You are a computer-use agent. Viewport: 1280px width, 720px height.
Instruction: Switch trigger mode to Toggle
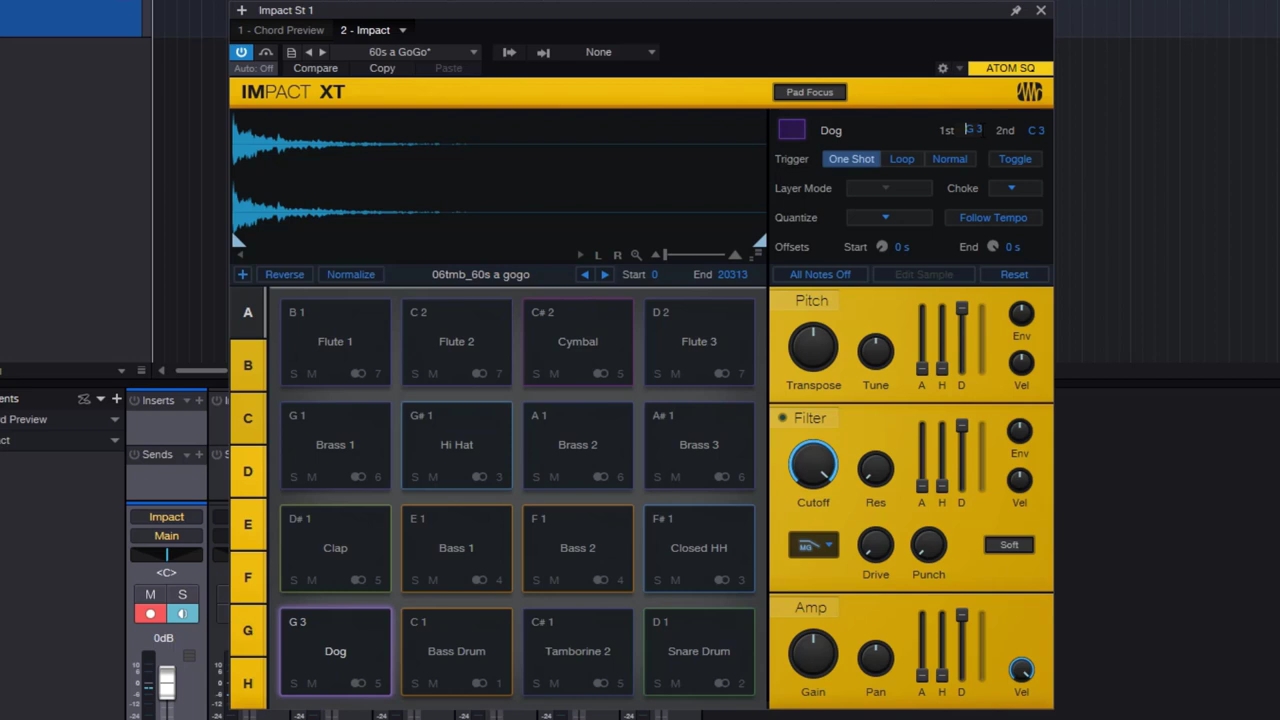coord(1015,159)
